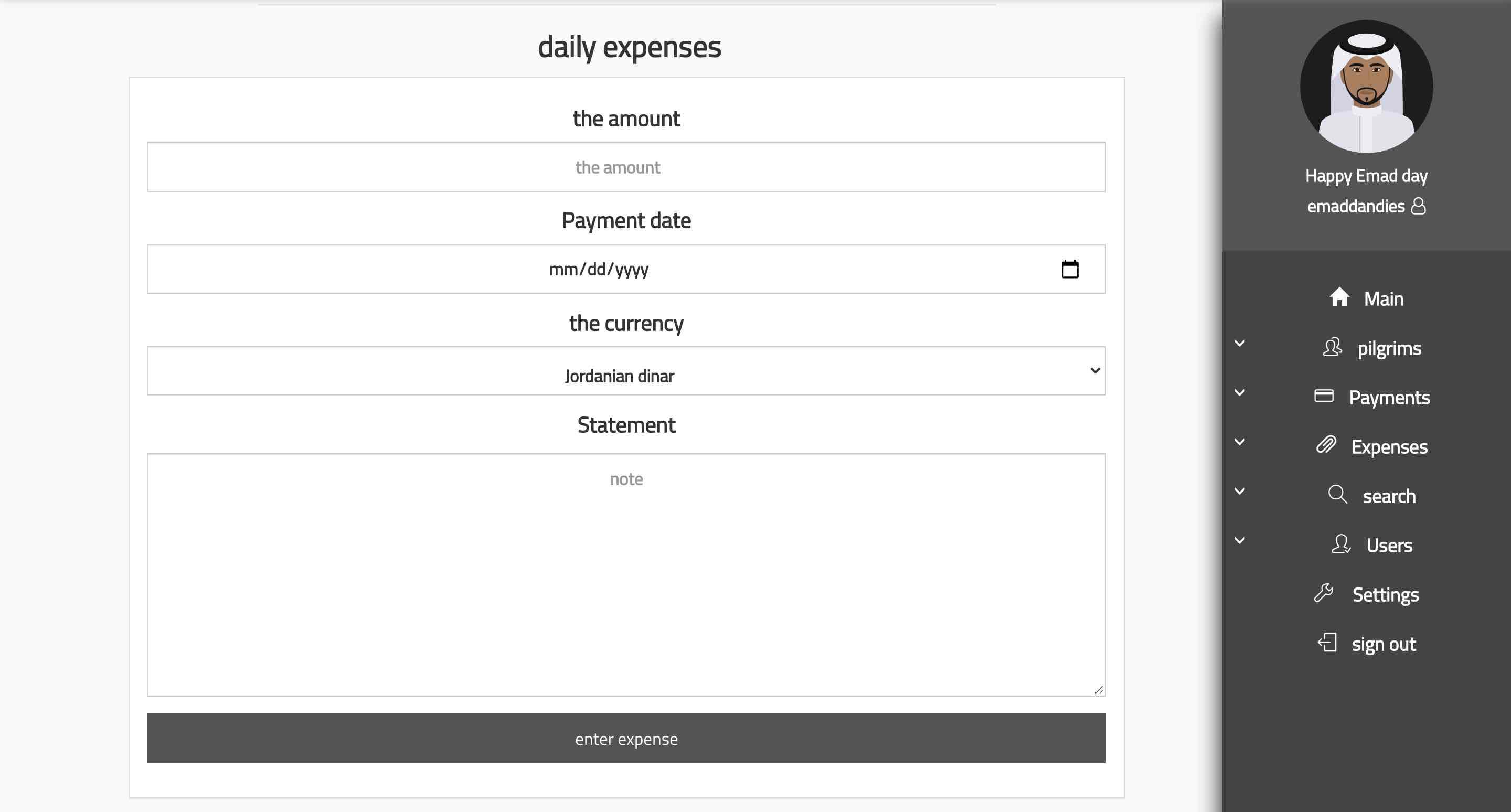
Task: Click the pilgrims people icon
Action: tap(1332, 347)
